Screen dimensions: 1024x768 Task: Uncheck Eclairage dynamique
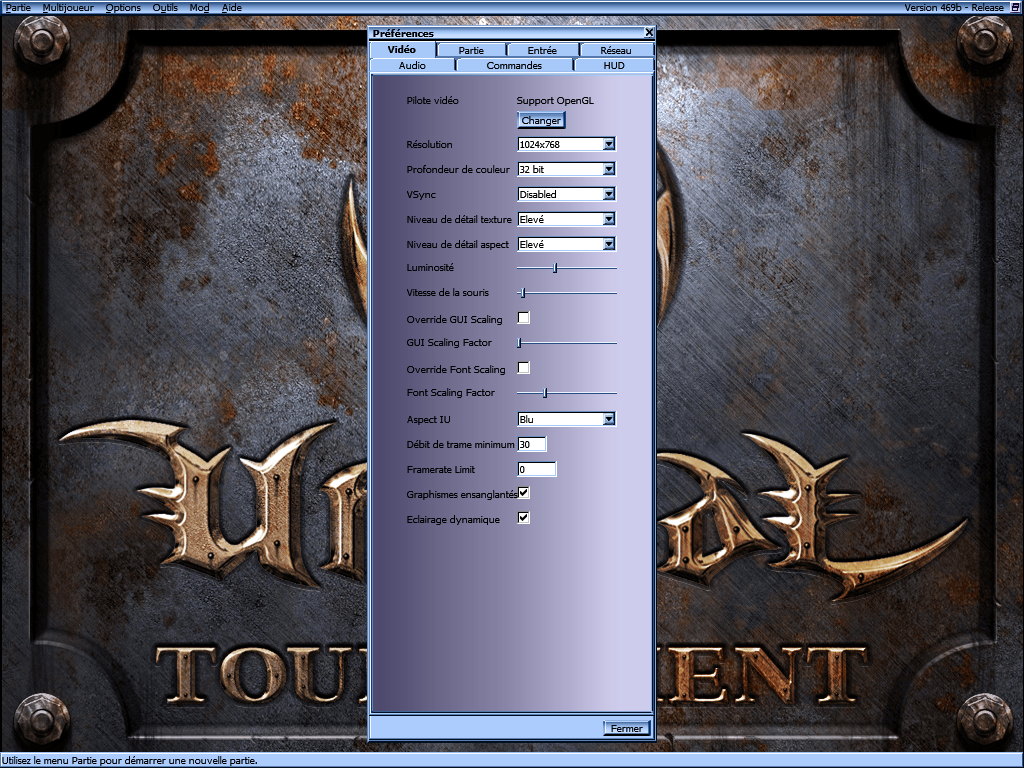pos(523,518)
